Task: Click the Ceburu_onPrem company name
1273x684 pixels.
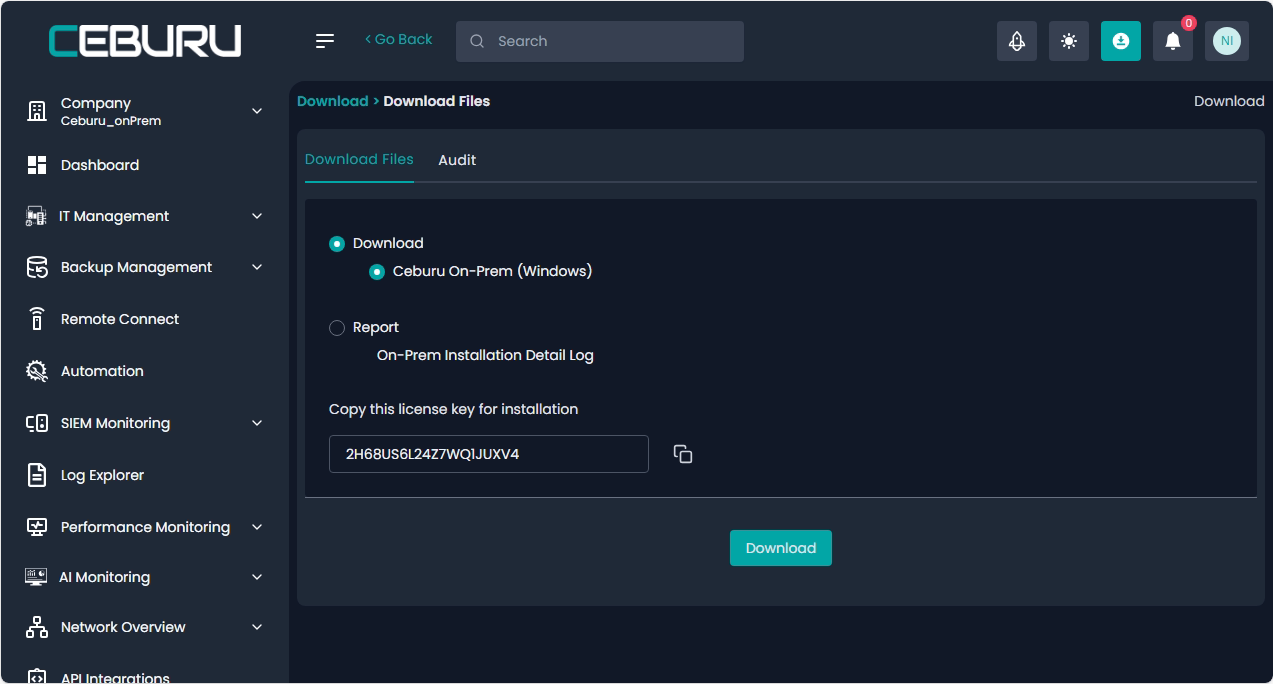Action: coord(111,121)
